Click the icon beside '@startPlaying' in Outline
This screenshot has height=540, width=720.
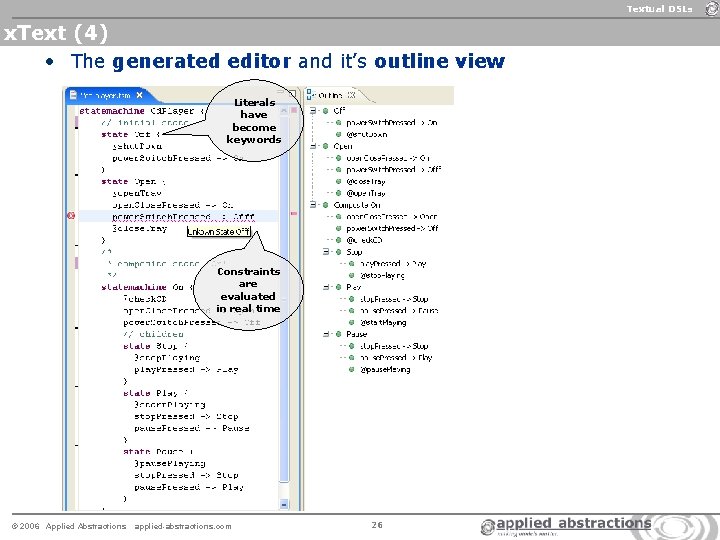(x=351, y=322)
